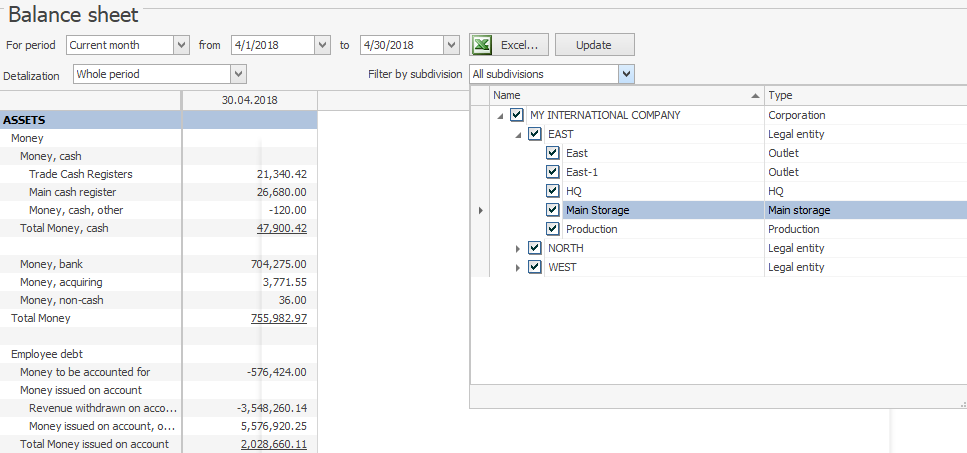Open the Filter by subdivision dropdown

(626, 74)
